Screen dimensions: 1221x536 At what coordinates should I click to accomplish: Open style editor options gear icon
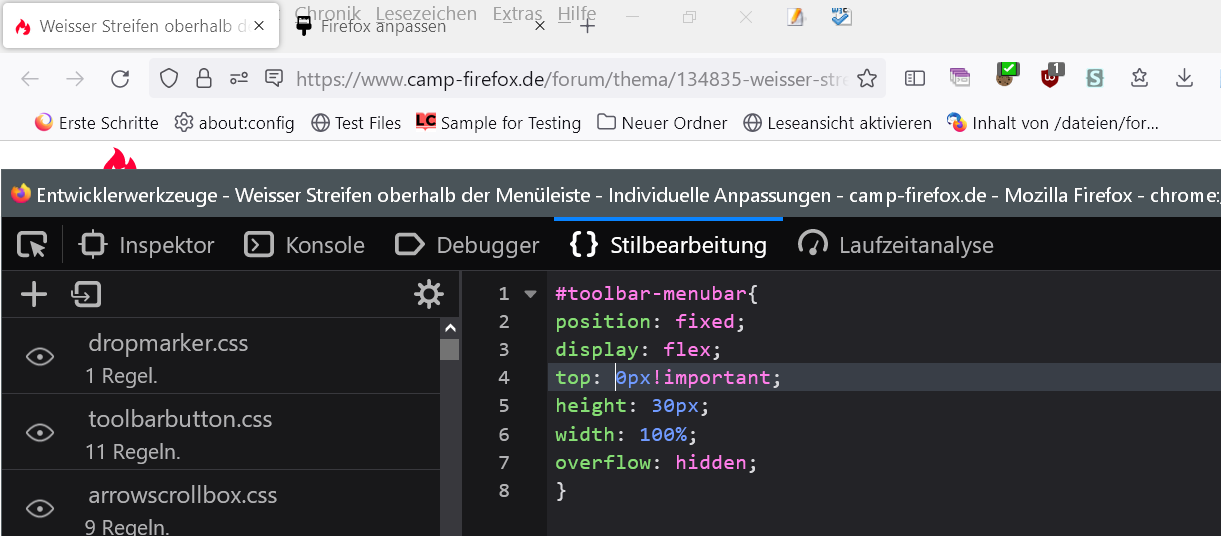click(x=429, y=294)
